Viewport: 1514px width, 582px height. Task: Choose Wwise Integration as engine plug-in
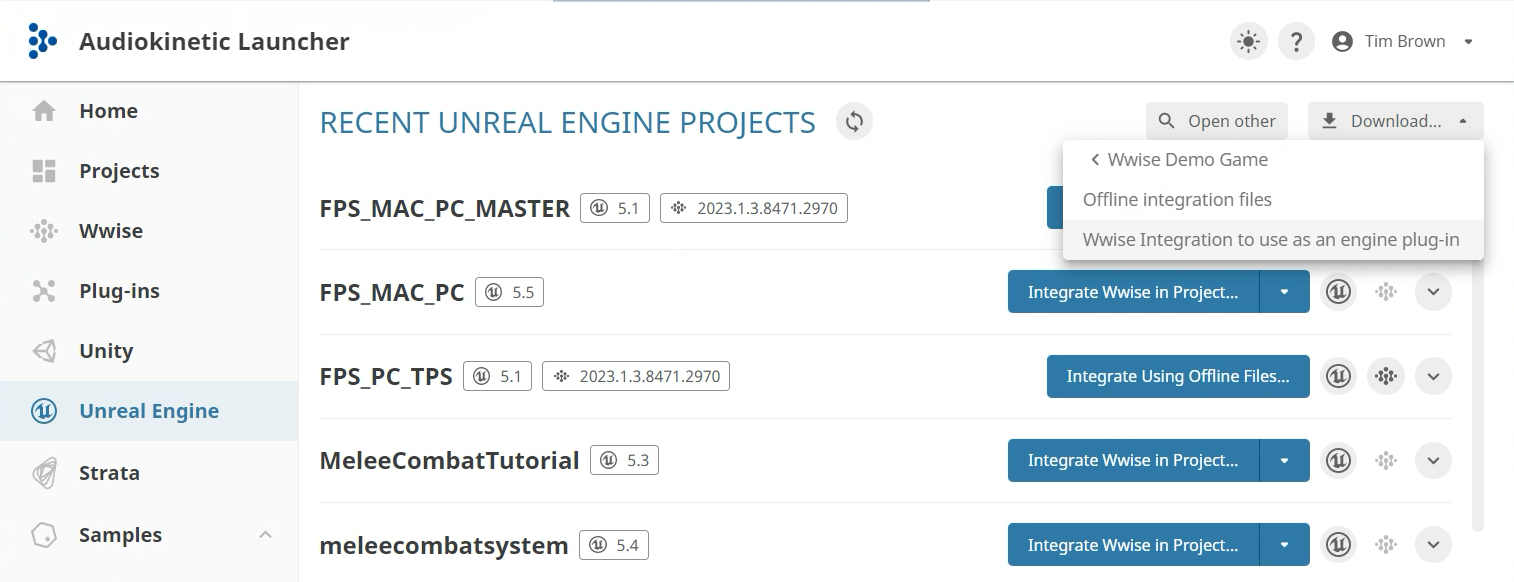1273,240
